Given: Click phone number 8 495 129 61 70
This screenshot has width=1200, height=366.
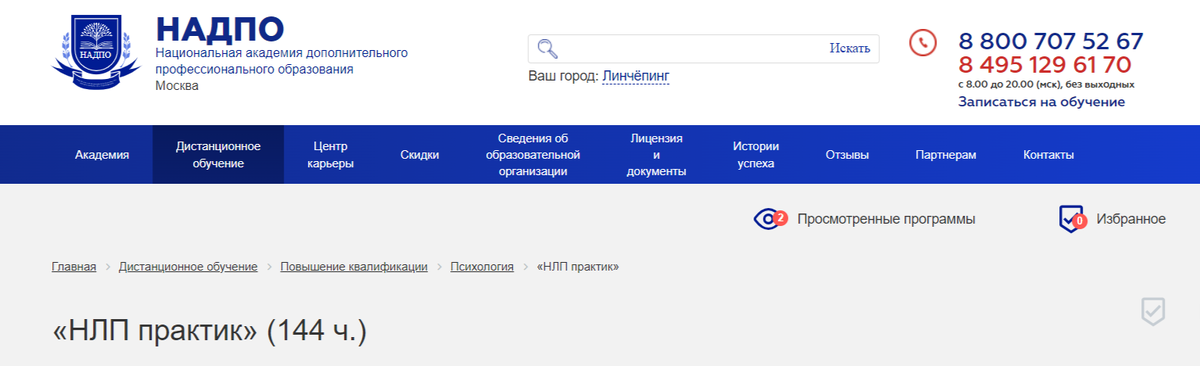Looking at the screenshot, I should [1044, 65].
